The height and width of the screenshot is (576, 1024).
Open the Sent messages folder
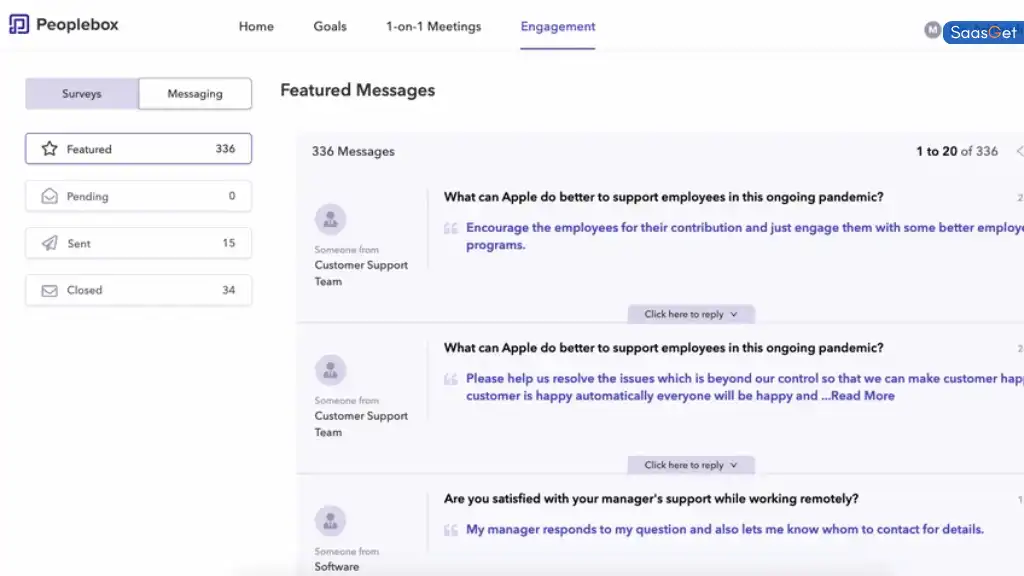tap(138, 243)
